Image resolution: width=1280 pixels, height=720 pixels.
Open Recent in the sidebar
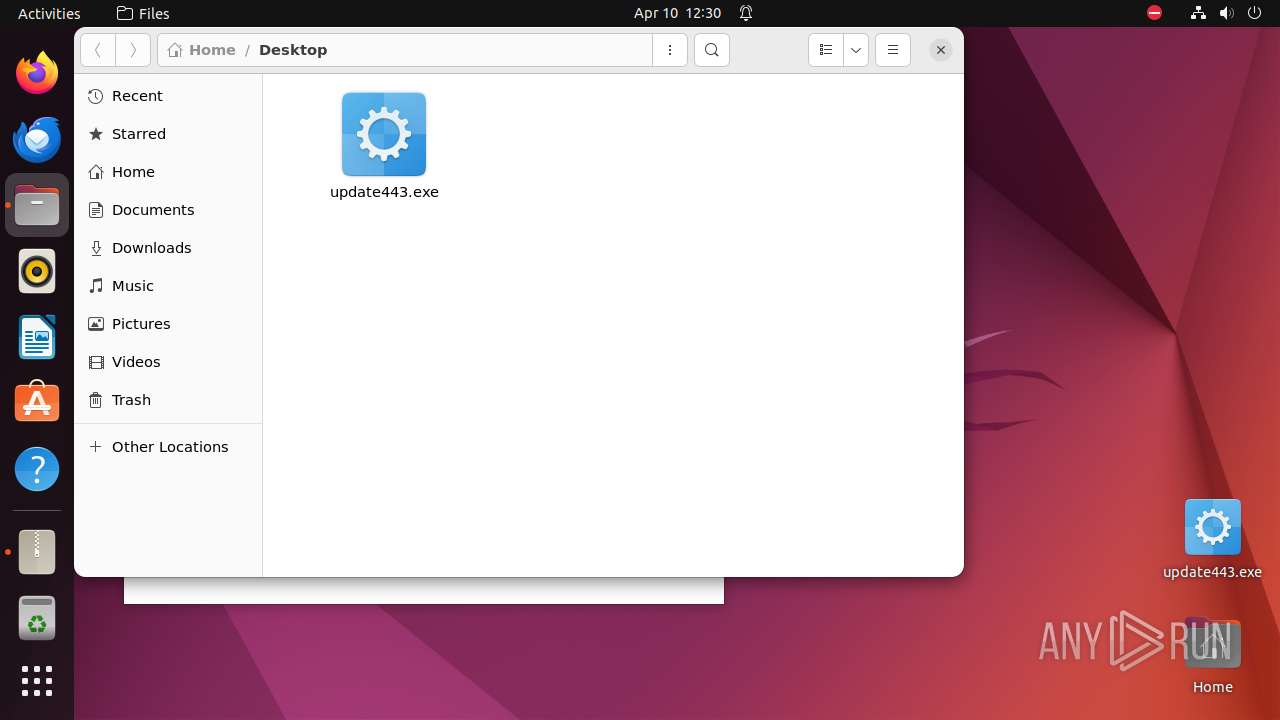[168, 96]
